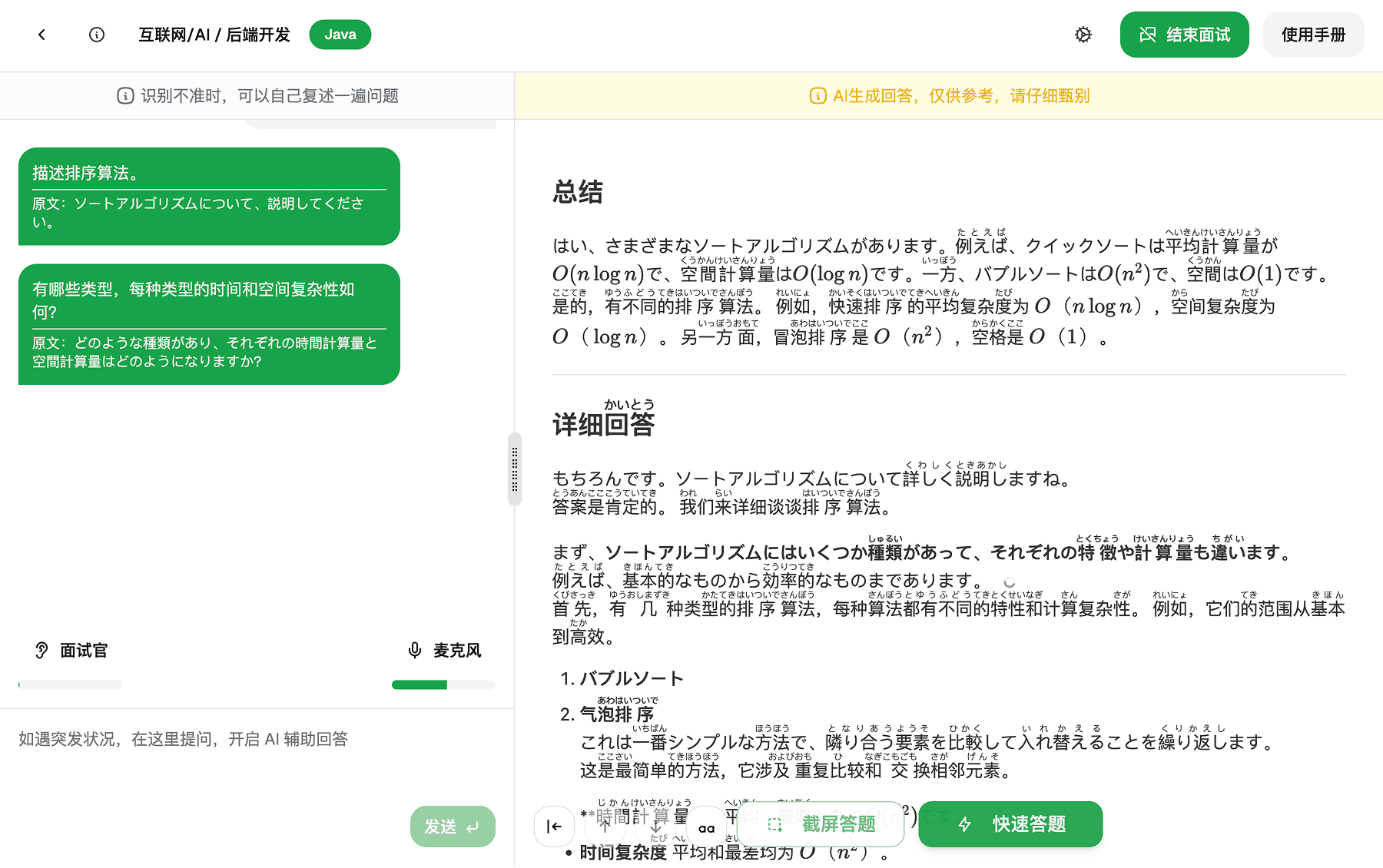Click the back chevron at top left

pos(41,35)
